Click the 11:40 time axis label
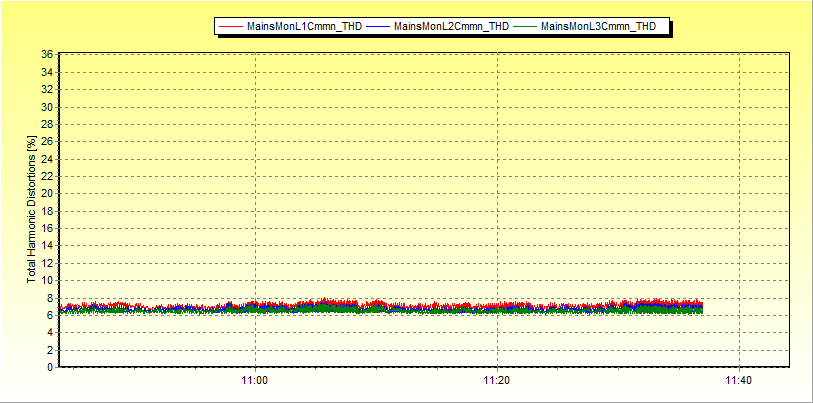Screen dimensions: 813x403 click(x=738, y=381)
